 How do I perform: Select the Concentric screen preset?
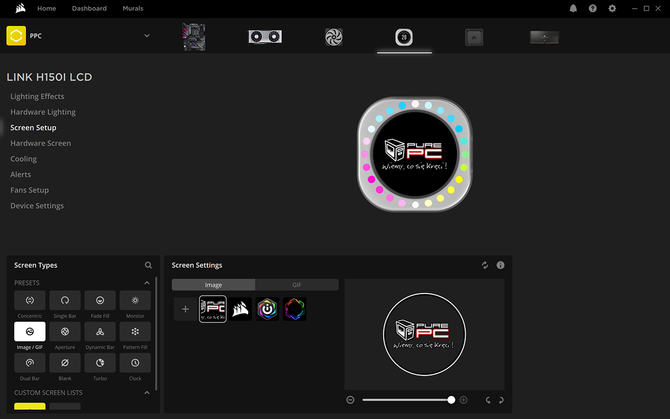(x=30, y=300)
